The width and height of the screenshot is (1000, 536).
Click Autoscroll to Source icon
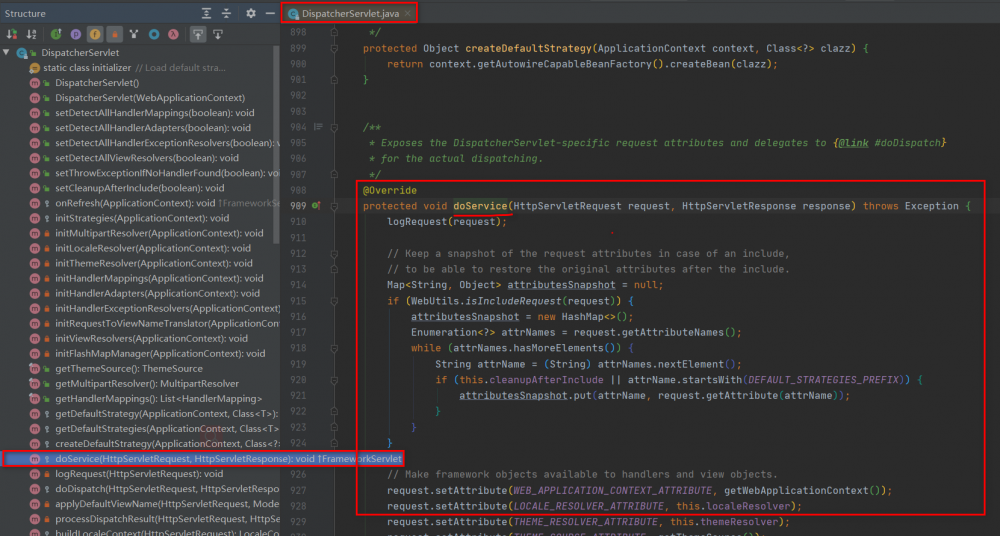196,34
